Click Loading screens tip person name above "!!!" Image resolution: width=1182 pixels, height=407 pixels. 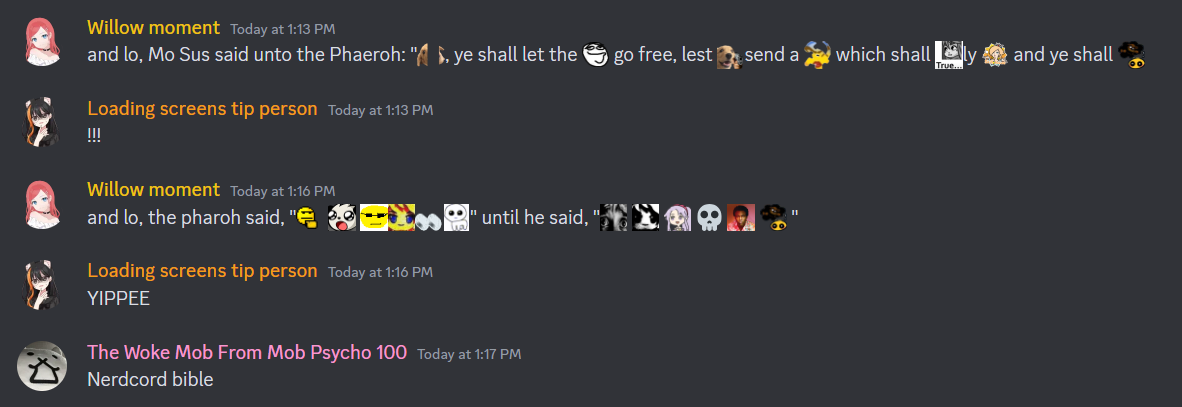pos(202,109)
